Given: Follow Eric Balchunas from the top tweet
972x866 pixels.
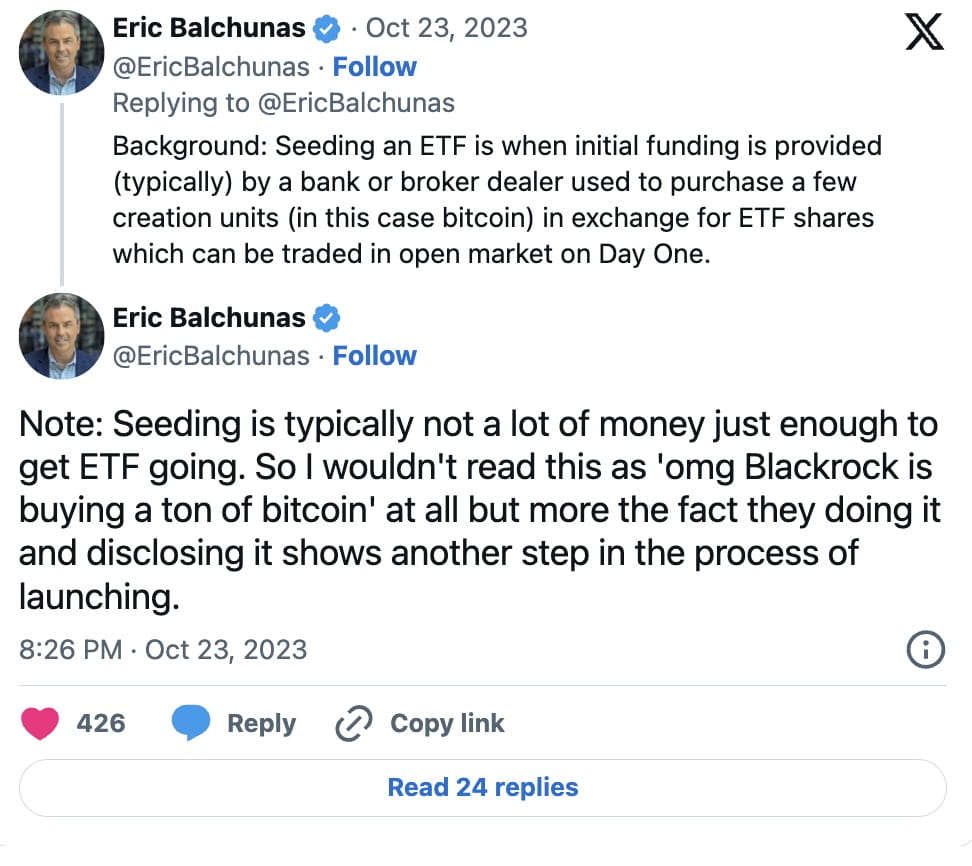Looking at the screenshot, I should (374, 66).
